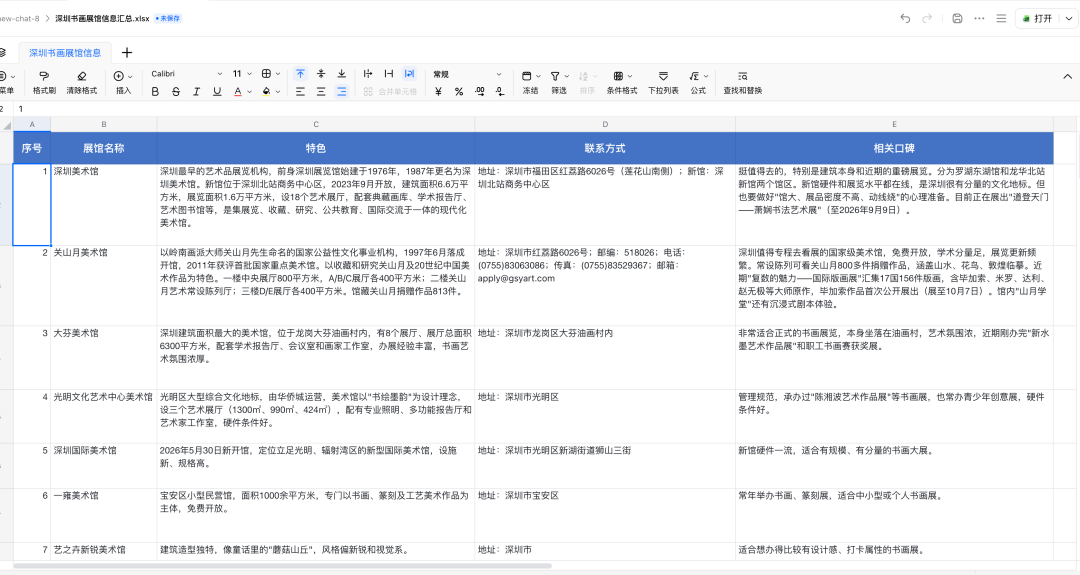Viewport: 1080px width, 575px height.
Task: Center text horizontally
Action: pyautogui.click(x=321, y=92)
